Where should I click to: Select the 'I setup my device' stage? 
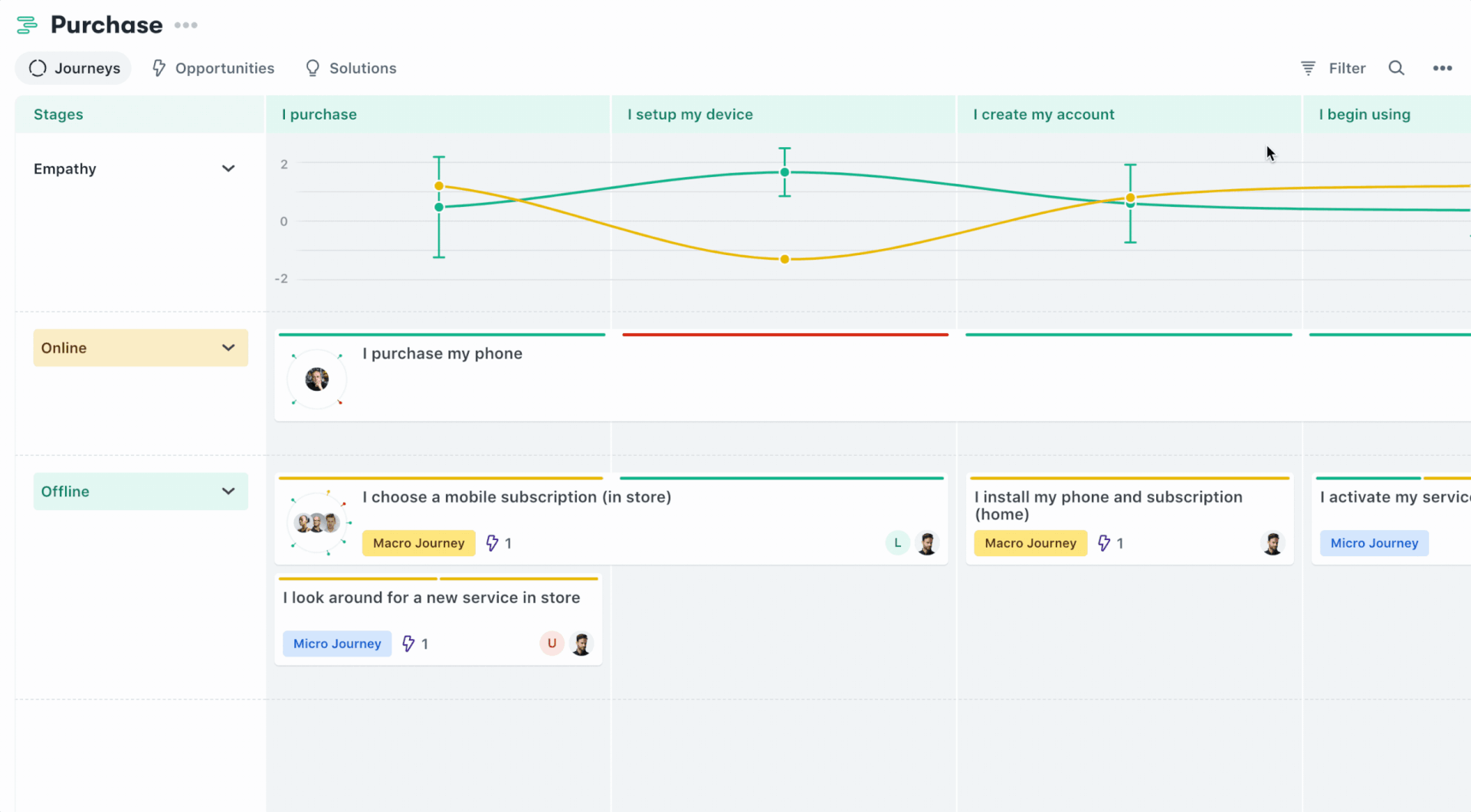784,114
